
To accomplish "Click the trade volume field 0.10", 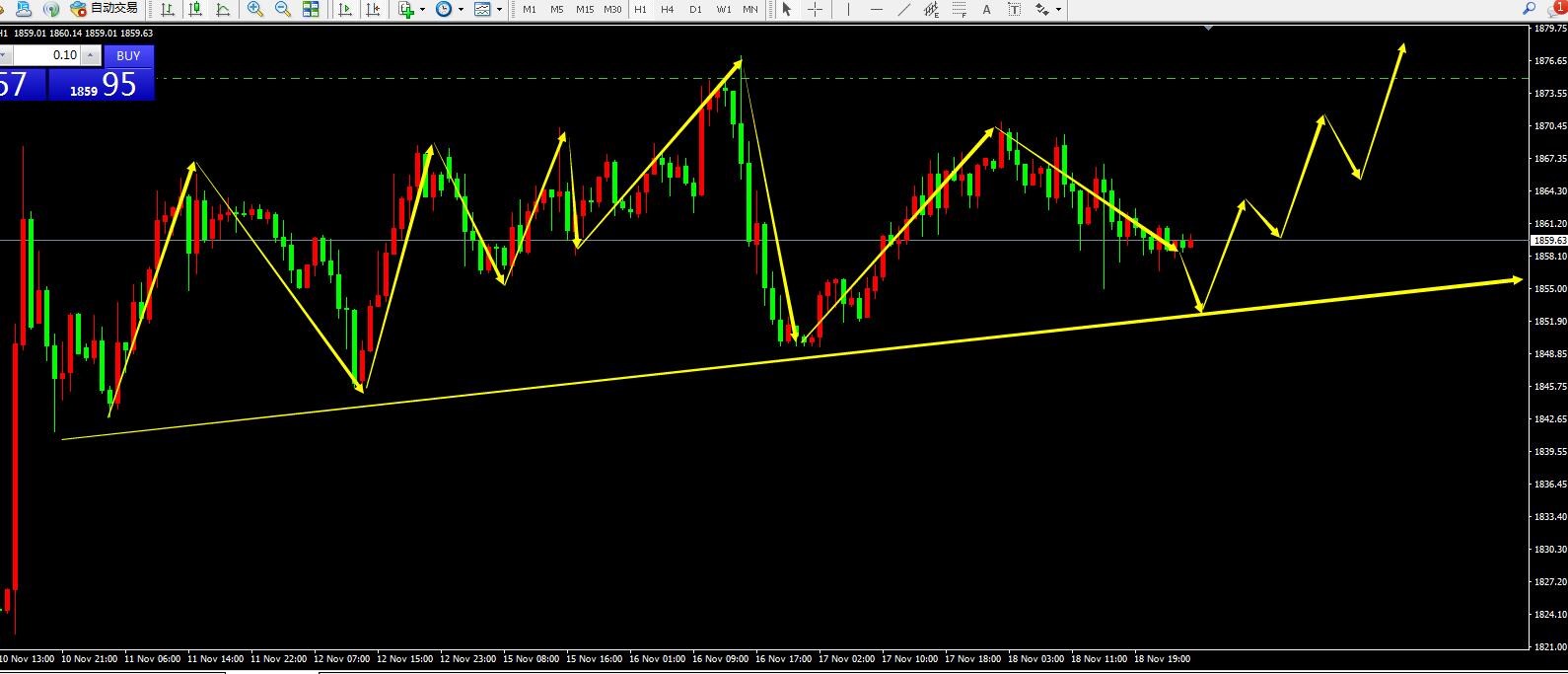I will [46, 55].
